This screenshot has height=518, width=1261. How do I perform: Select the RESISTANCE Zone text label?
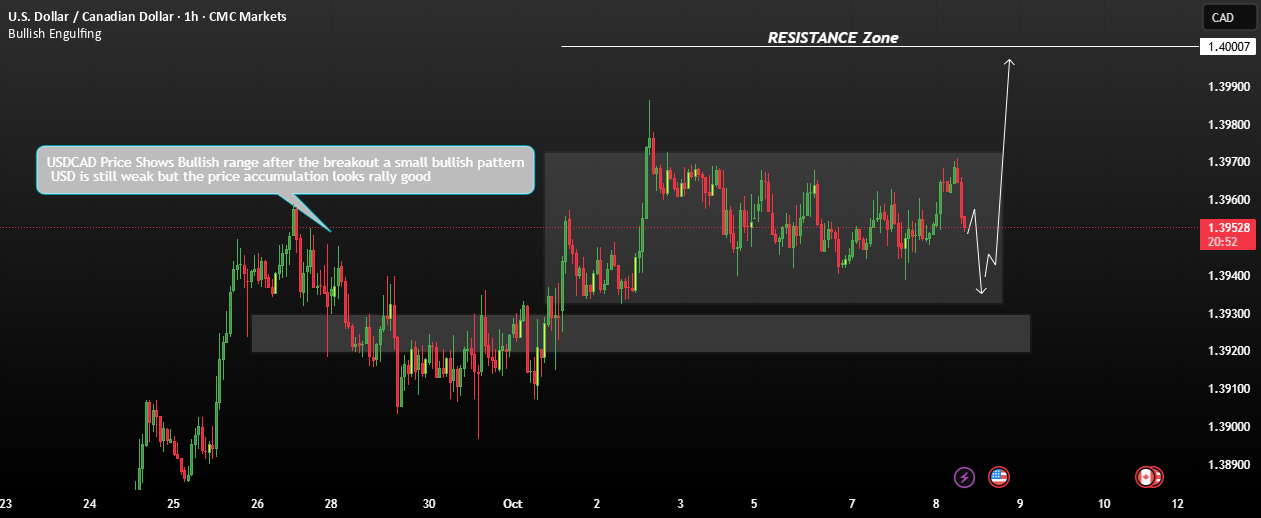(x=833, y=38)
